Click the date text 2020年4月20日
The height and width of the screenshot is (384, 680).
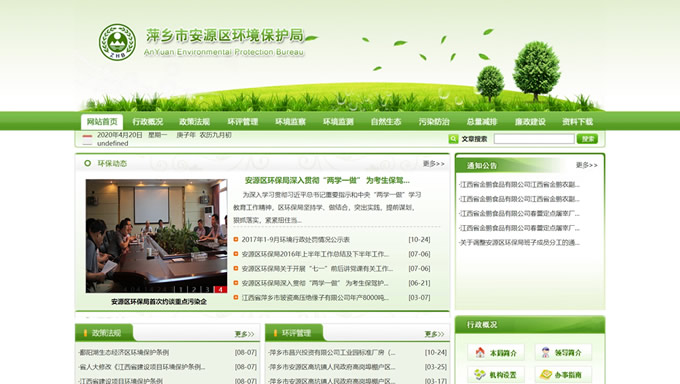120,135
